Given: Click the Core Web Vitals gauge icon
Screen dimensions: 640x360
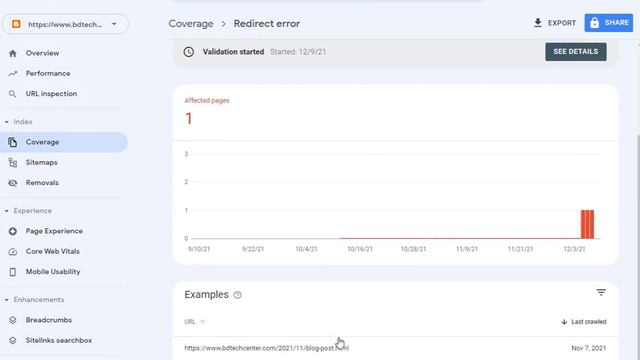Looking at the screenshot, I should 13,251.
